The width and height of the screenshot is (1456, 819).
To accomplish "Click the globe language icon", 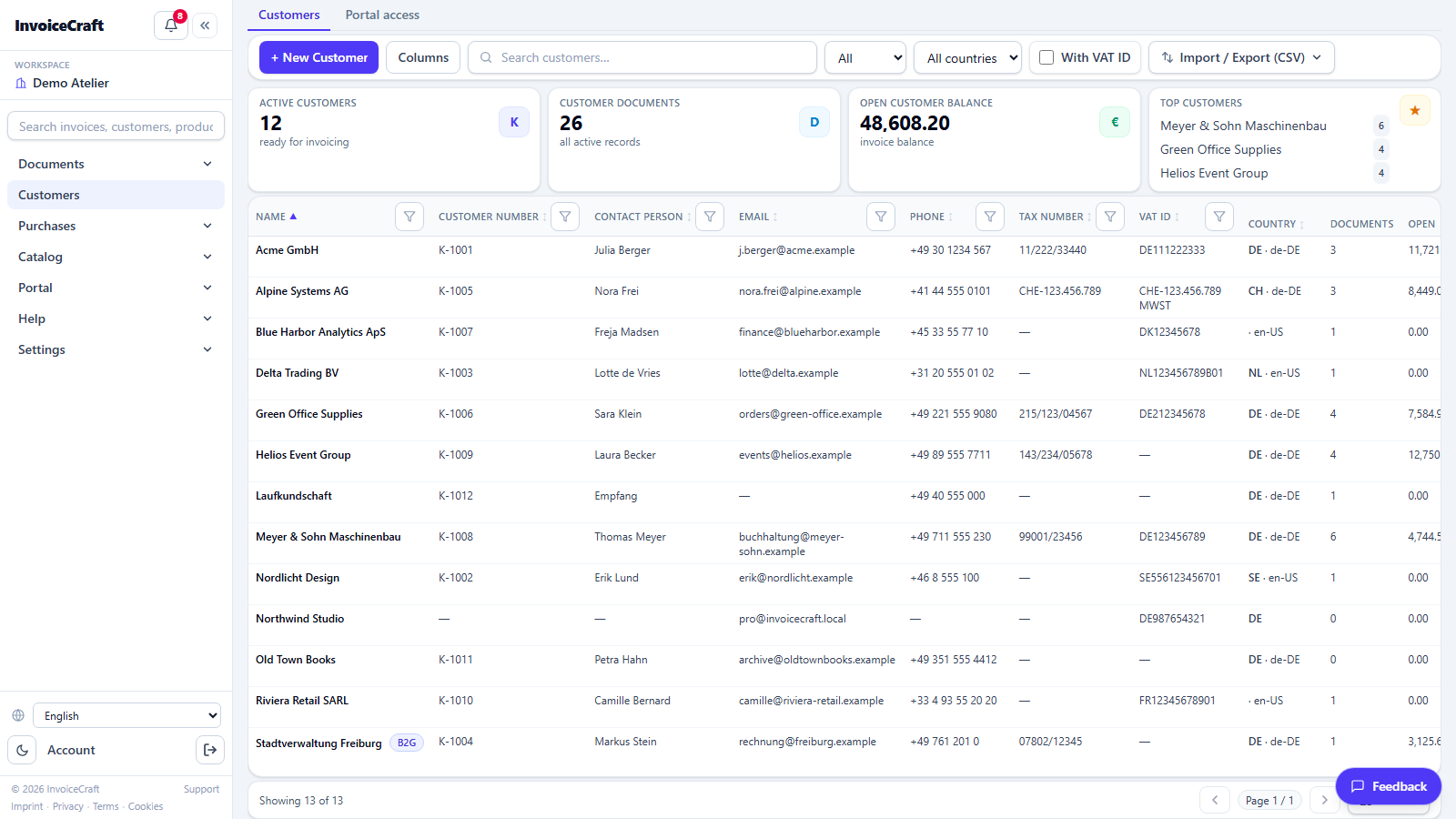I will click(x=18, y=715).
